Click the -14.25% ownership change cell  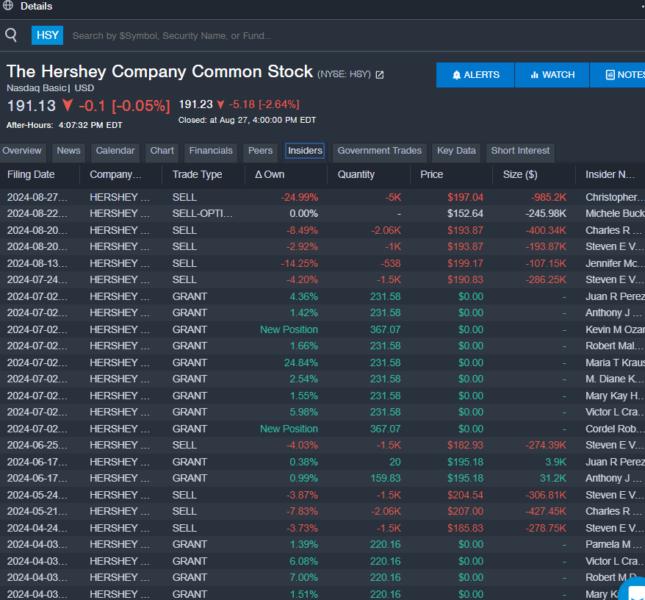click(x=299, y=264)
